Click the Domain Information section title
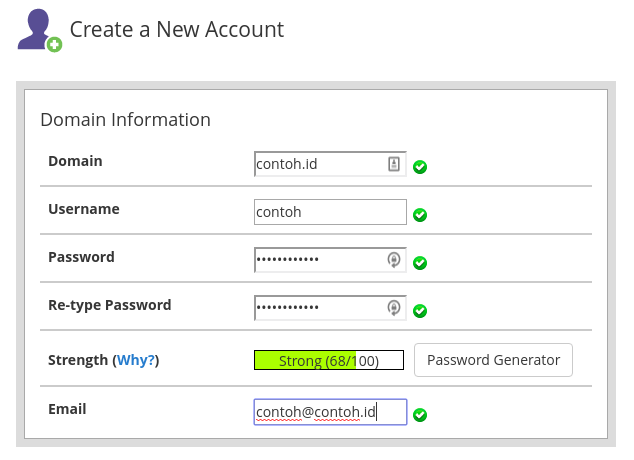Screen dimensions: 634x460 [x=125, y=120]
